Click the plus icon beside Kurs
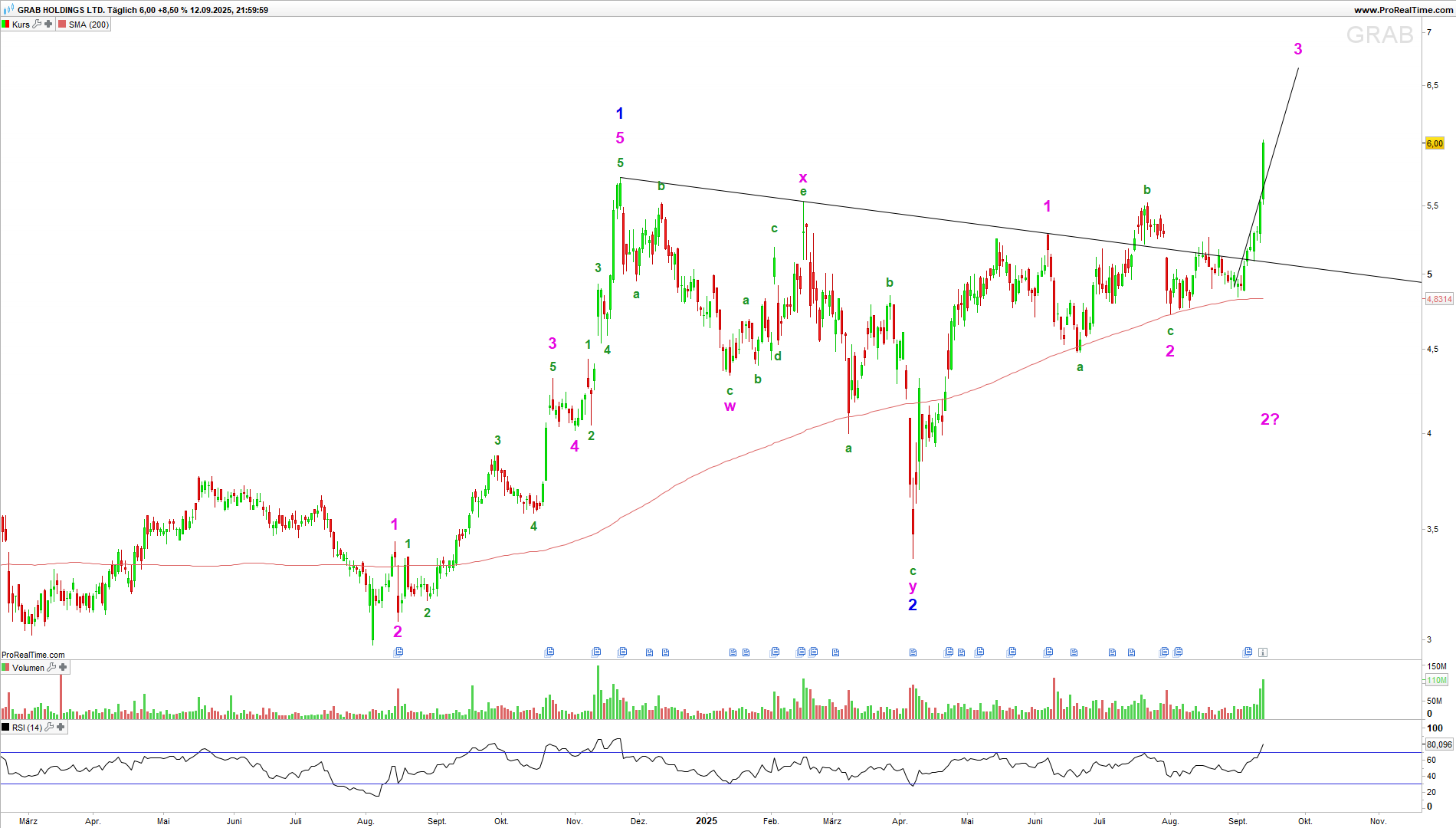Screen dimensions: 1456x828 48,25
